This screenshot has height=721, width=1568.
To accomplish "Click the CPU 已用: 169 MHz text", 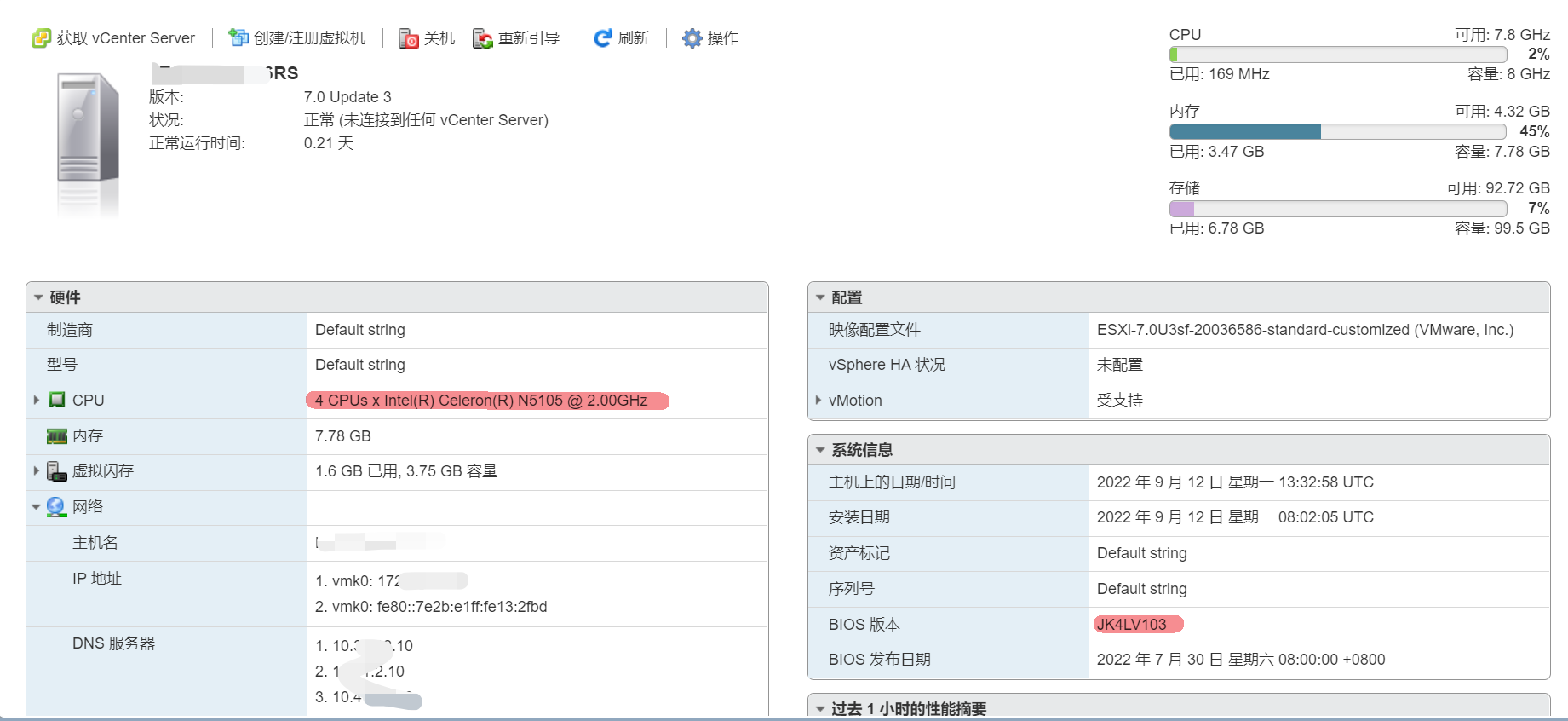I will tap(1220, 74).
